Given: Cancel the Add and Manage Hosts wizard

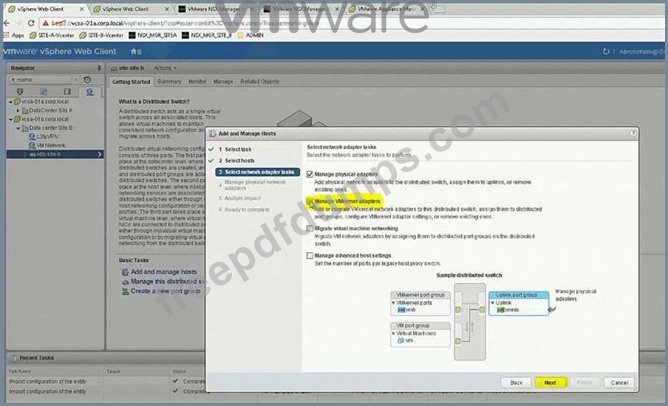Looking at the screenshot, I should click(x=619, y=383).
